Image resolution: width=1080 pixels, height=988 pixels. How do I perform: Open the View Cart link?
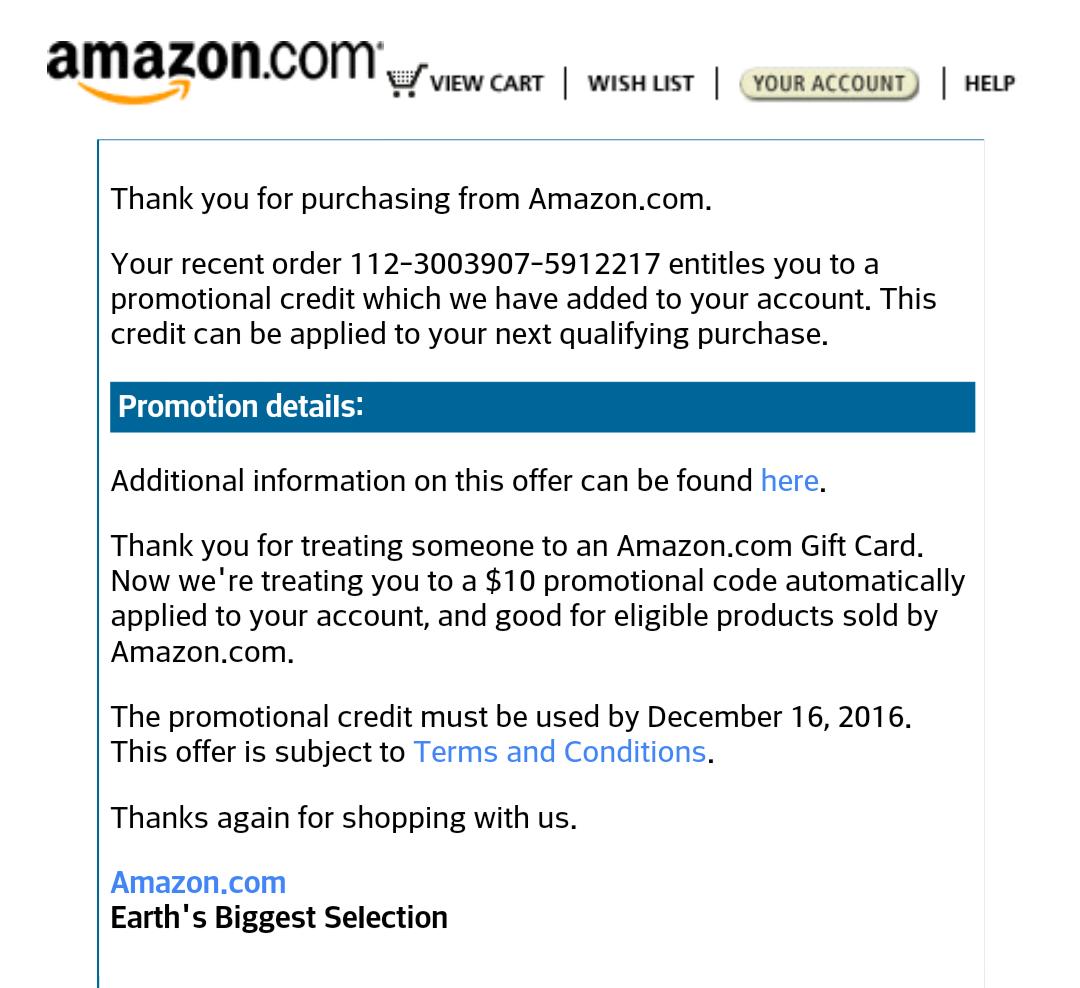point(487,83)
